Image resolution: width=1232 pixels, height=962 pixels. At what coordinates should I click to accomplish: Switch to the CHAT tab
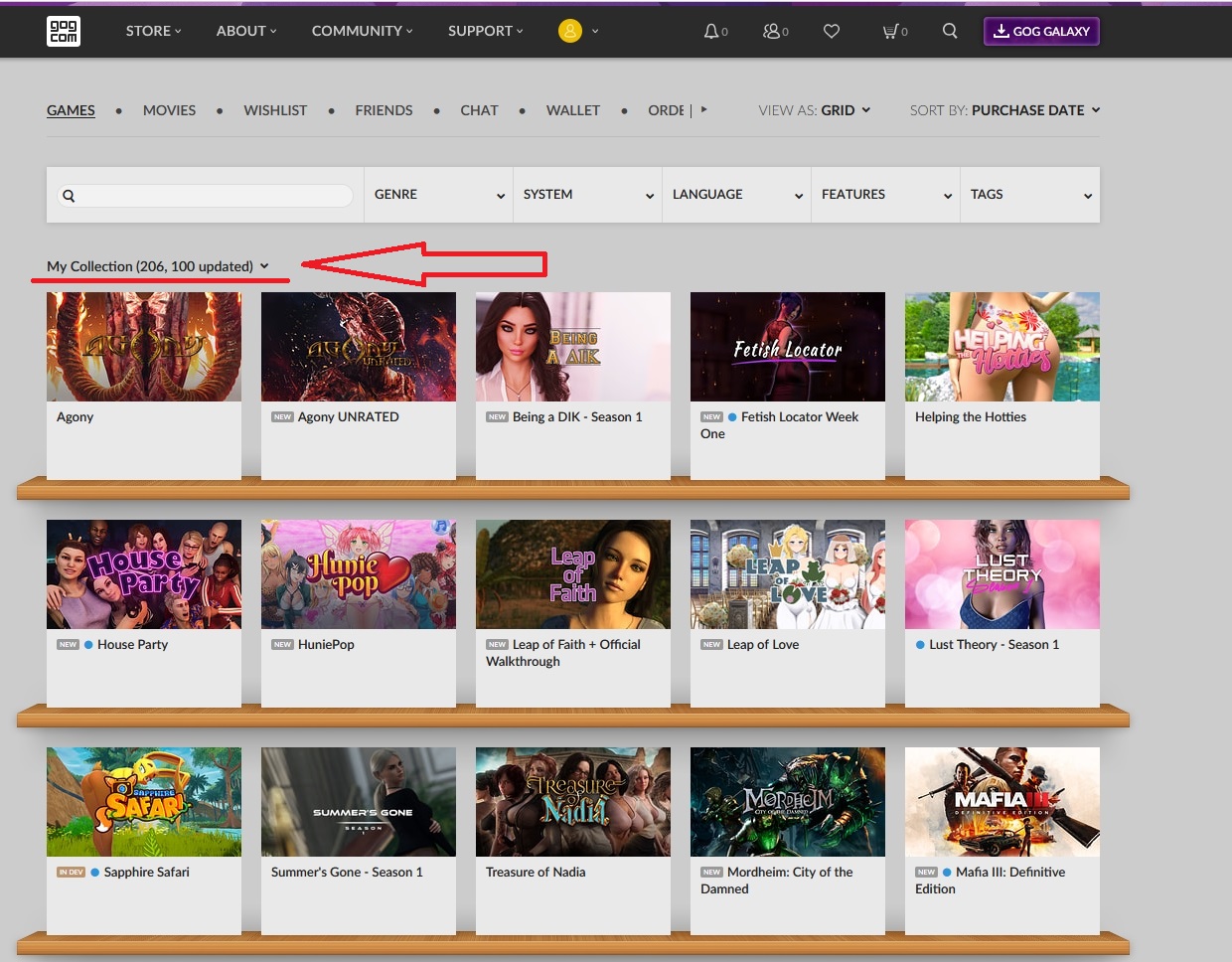(x=479, y=110)
